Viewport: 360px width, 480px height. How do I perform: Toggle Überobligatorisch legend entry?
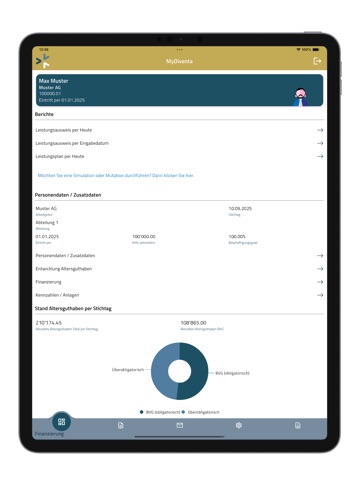coord(201,412)
